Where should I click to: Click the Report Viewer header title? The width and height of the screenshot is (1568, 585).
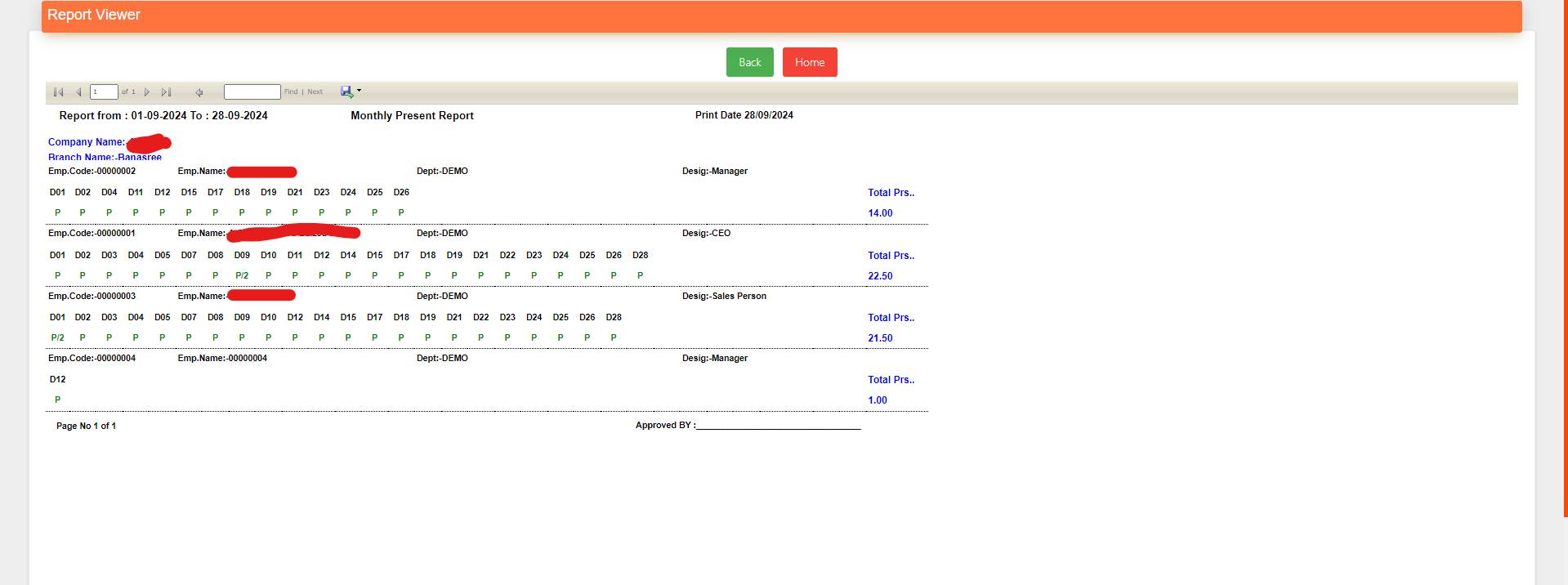click(94, 15)
